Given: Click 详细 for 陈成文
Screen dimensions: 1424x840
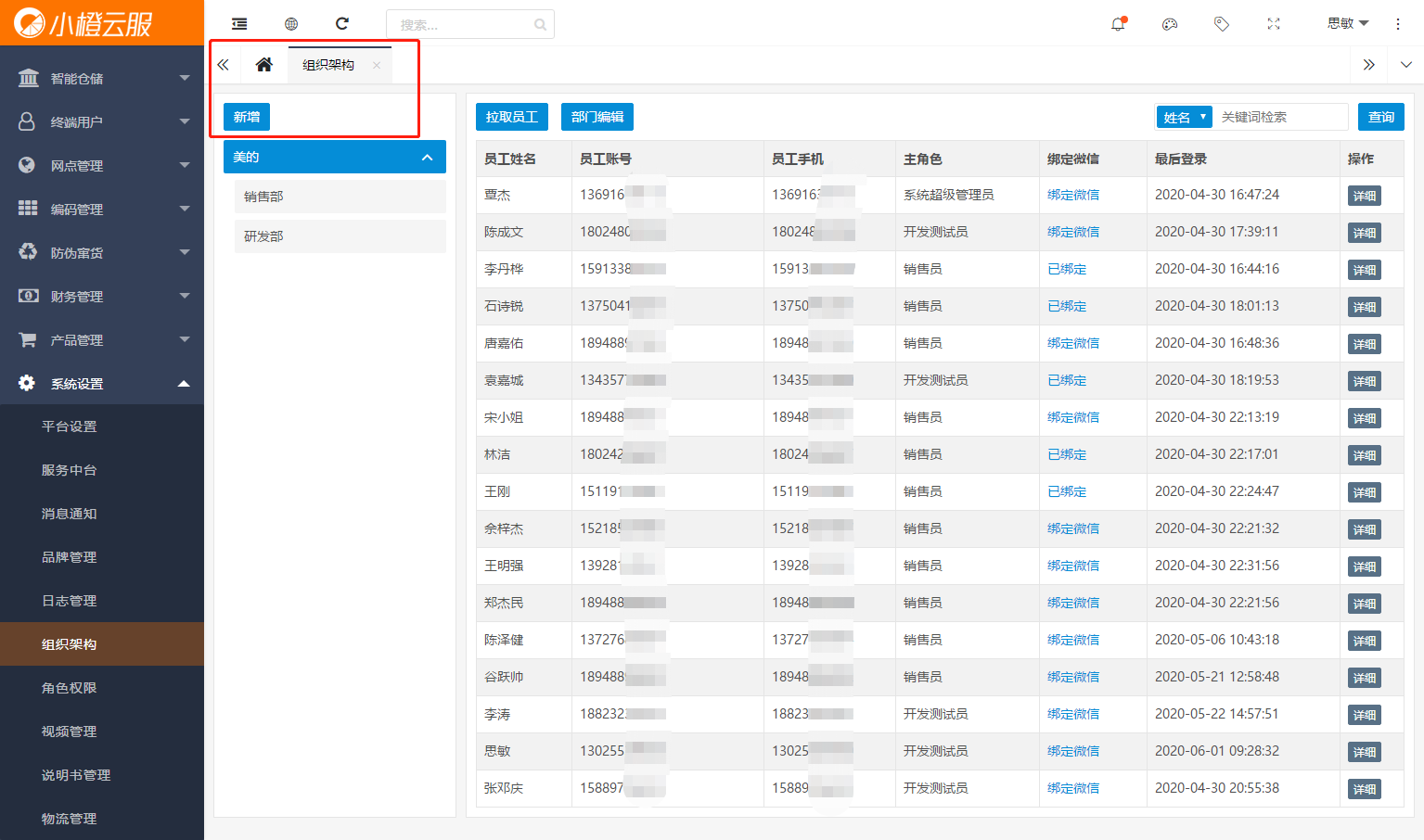Looking at the screenshot, I should [x=1365, y=233].
